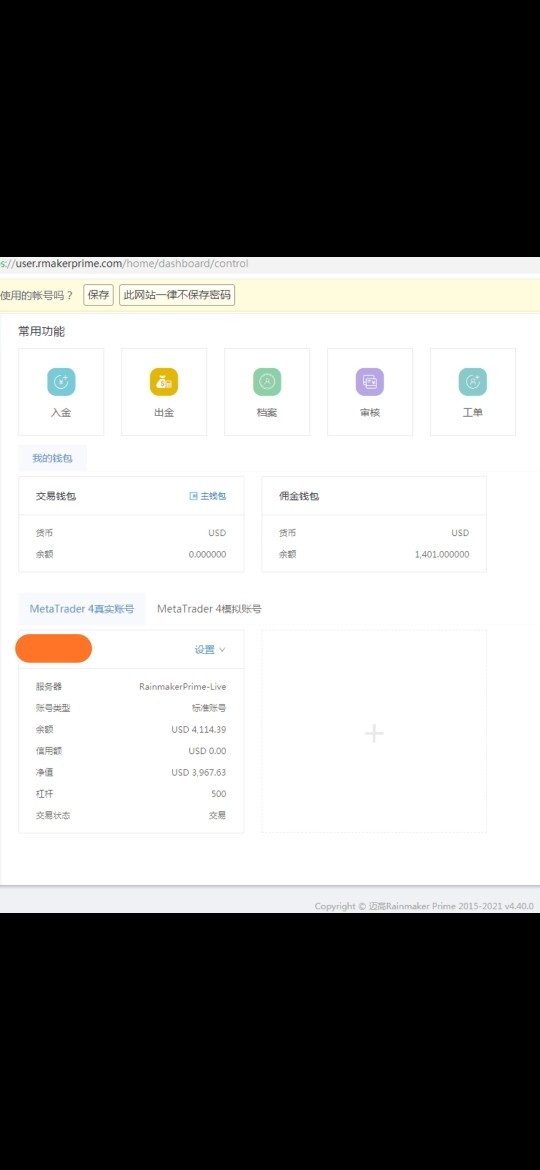Switch to MetaTrader 4真实账号 tab
Viewport: 540px width, 1170px height.
click(x=82, y=609)
